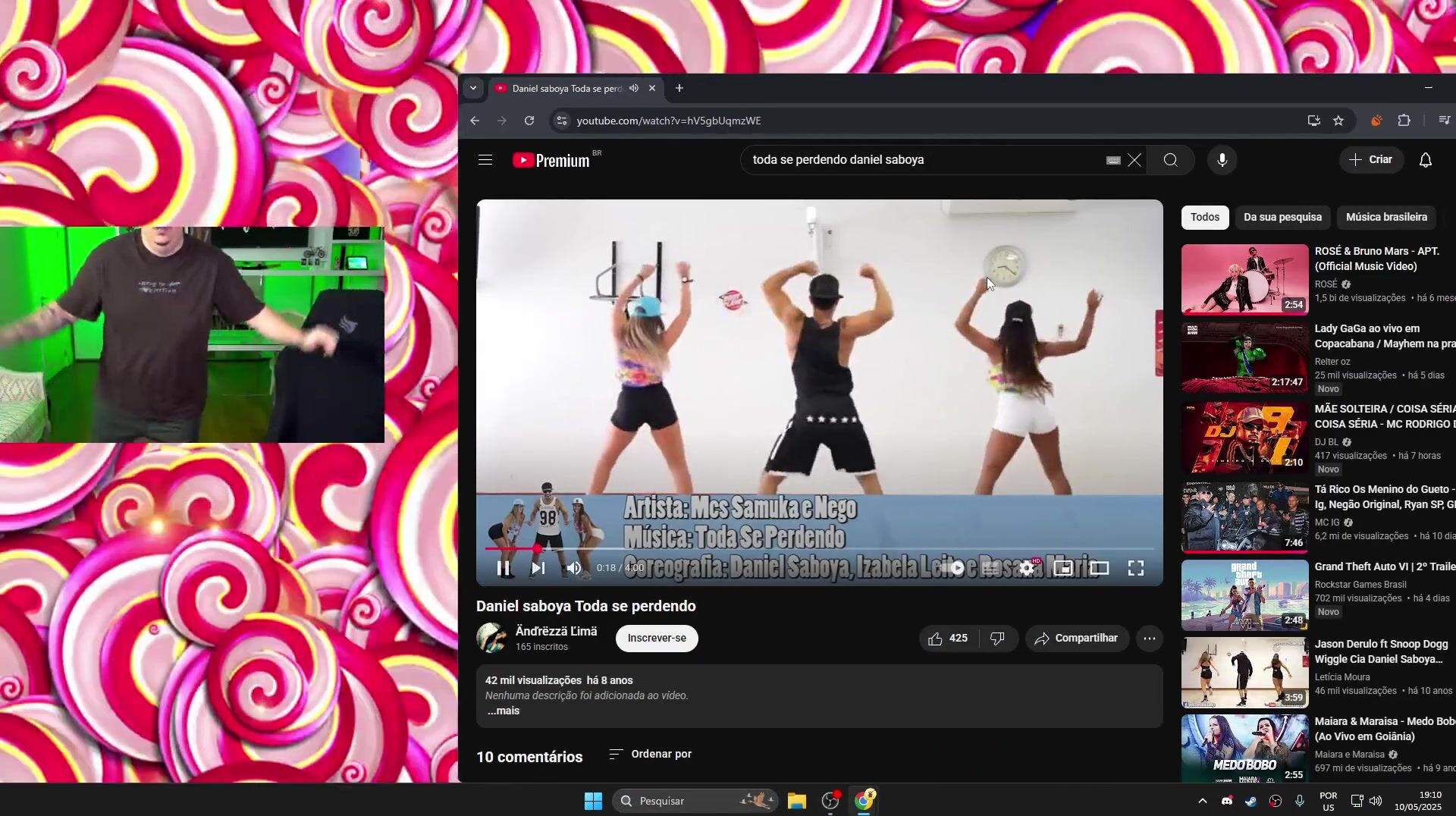Open the Steam tray icon
Viewport: 1456px width, 816px height.
point(1251,801)
